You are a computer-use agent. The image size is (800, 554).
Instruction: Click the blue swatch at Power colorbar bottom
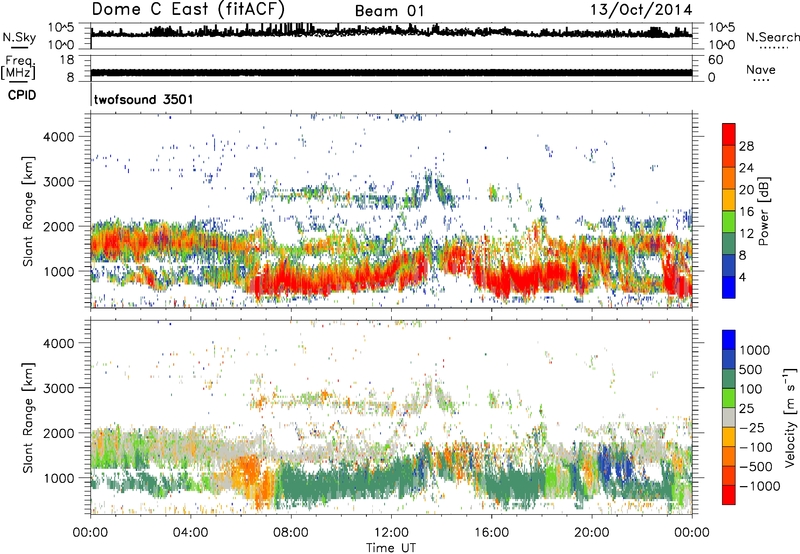pos(728,287)
